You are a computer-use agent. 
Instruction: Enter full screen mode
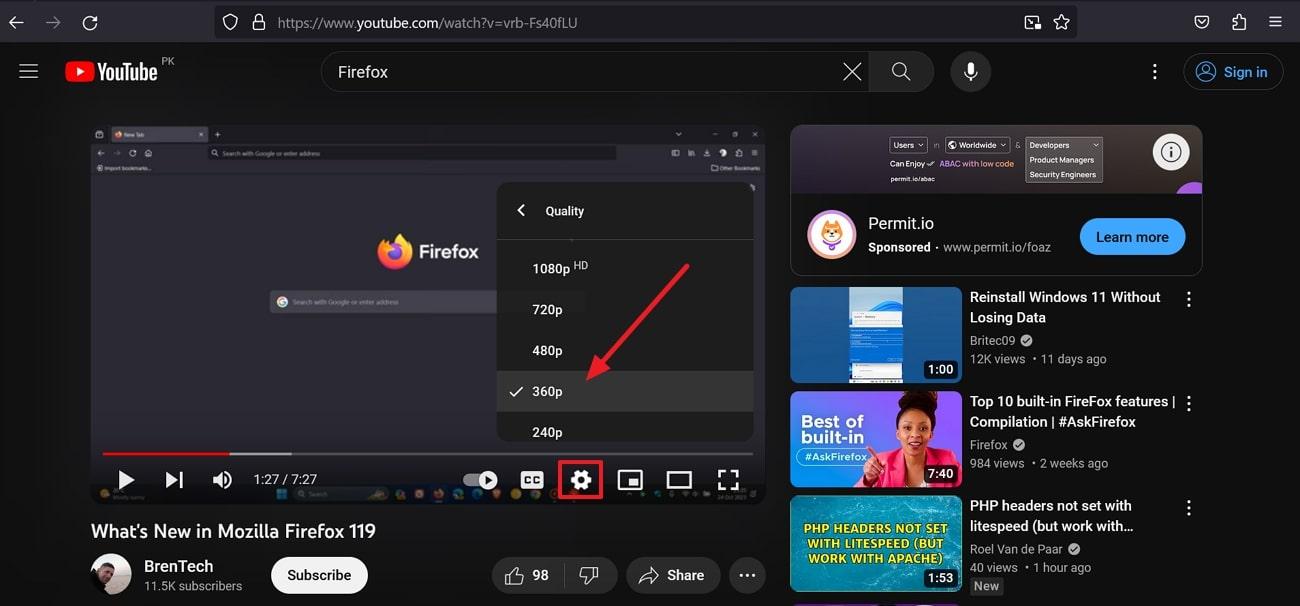[728, 480]
